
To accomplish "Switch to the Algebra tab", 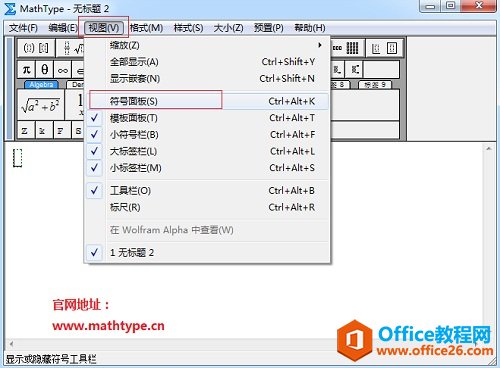I will click(41, 85).
